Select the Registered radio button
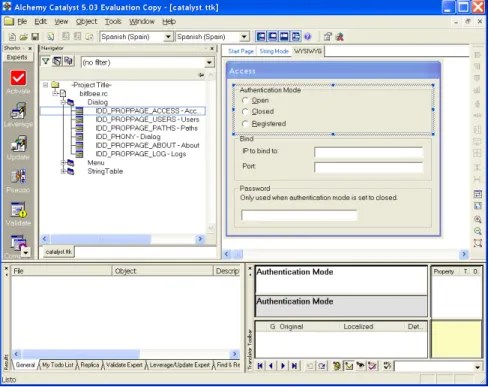 tap(245, 124)
